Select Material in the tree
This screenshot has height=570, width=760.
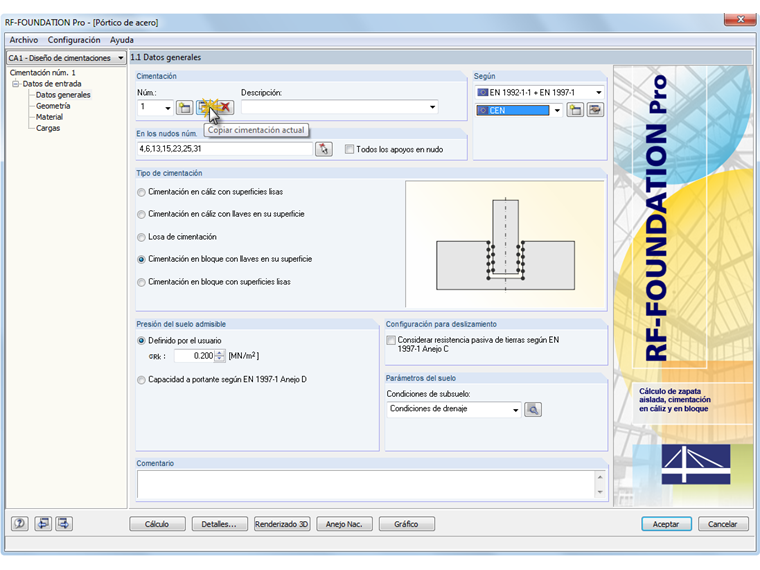(x=49, y=117)
